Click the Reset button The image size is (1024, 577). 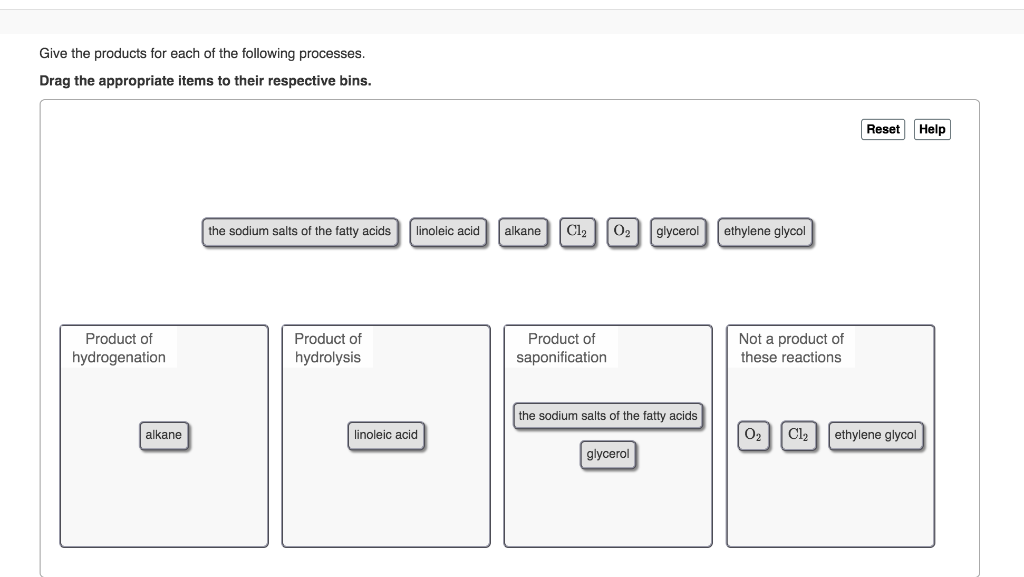(883, 129)
